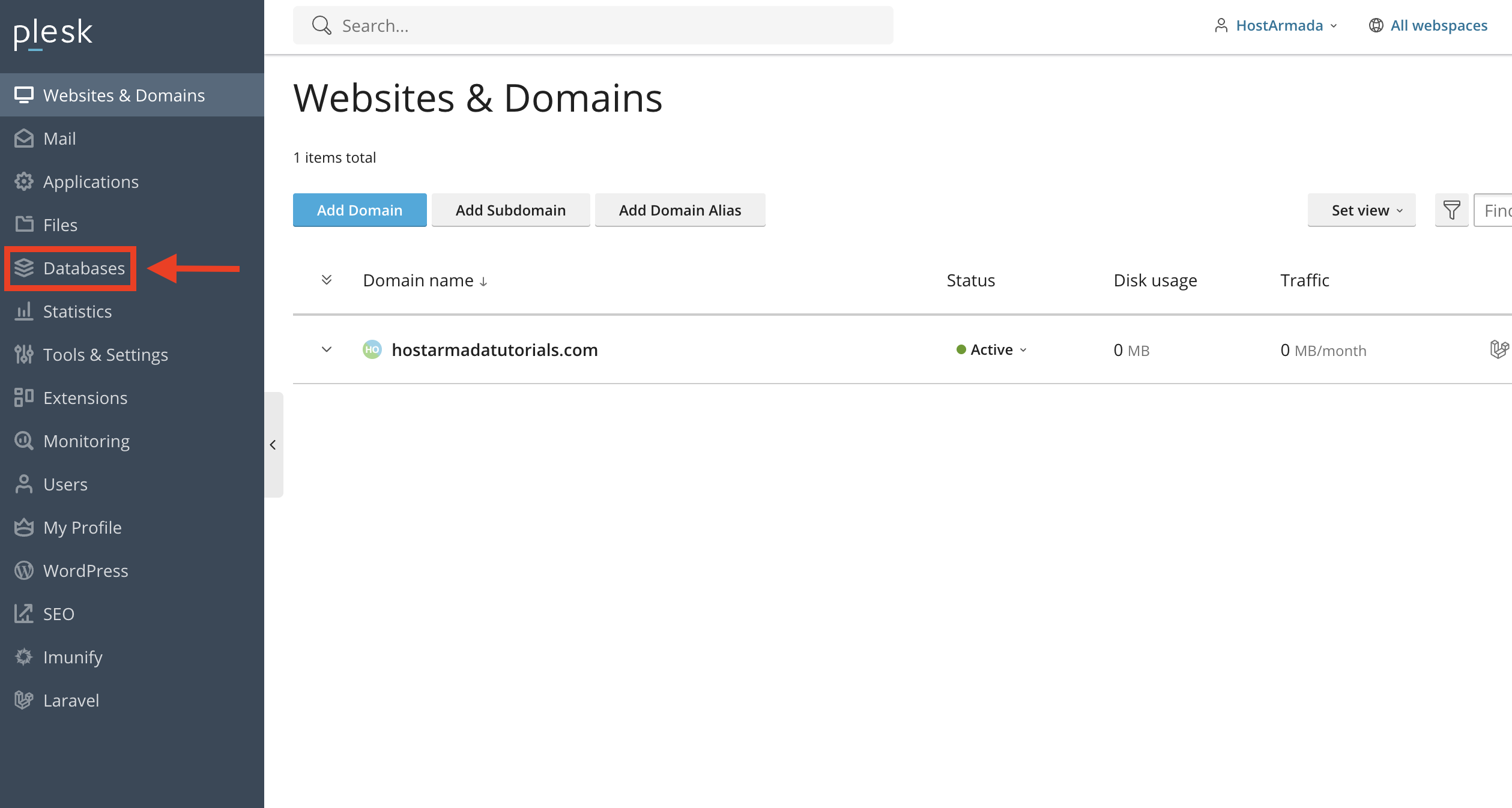The width and height of the screenshot is (1512, 808).
Task: Collapse the sidebar with the arrow toggle
Action: [x=273, y=445]
